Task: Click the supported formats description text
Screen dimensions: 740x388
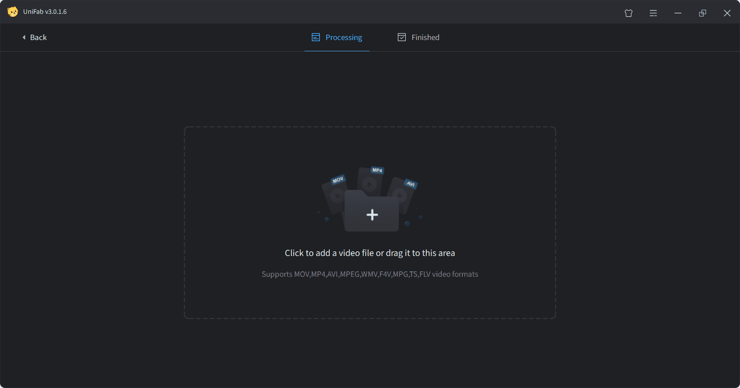Action: click(x=370, y=274)
